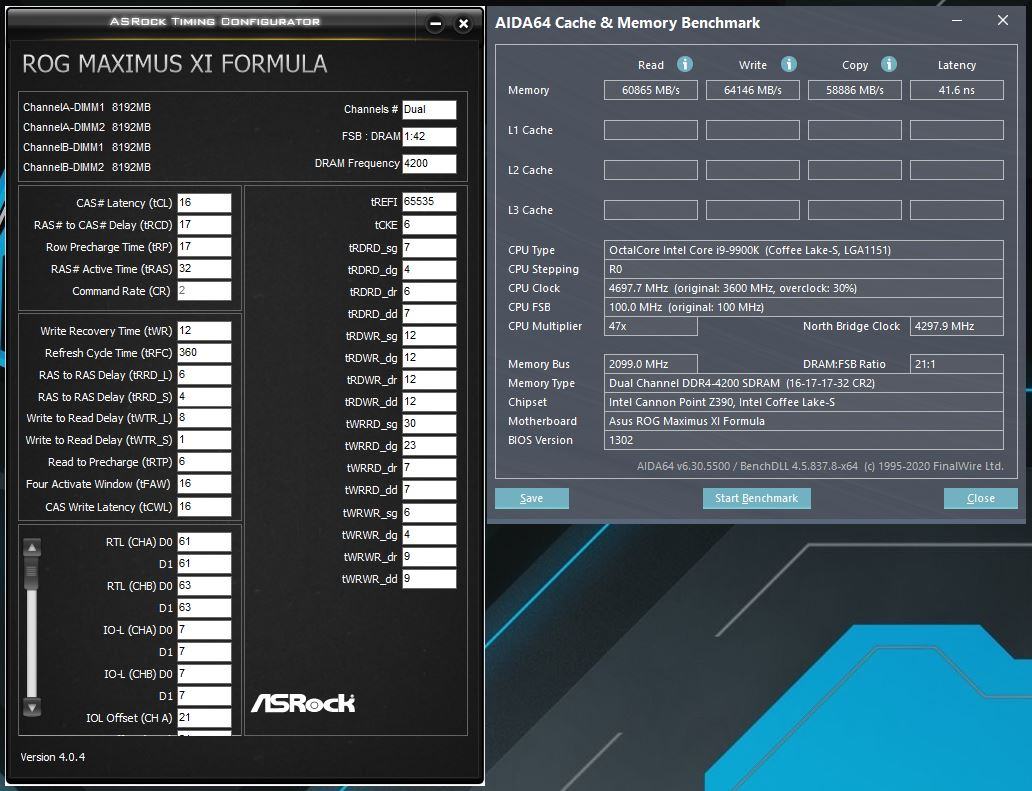Click the ChannelA-DIMM1 8192MB entry
Screen dimensions: 1032x791
pyautogui.click(x=87, y=107)
